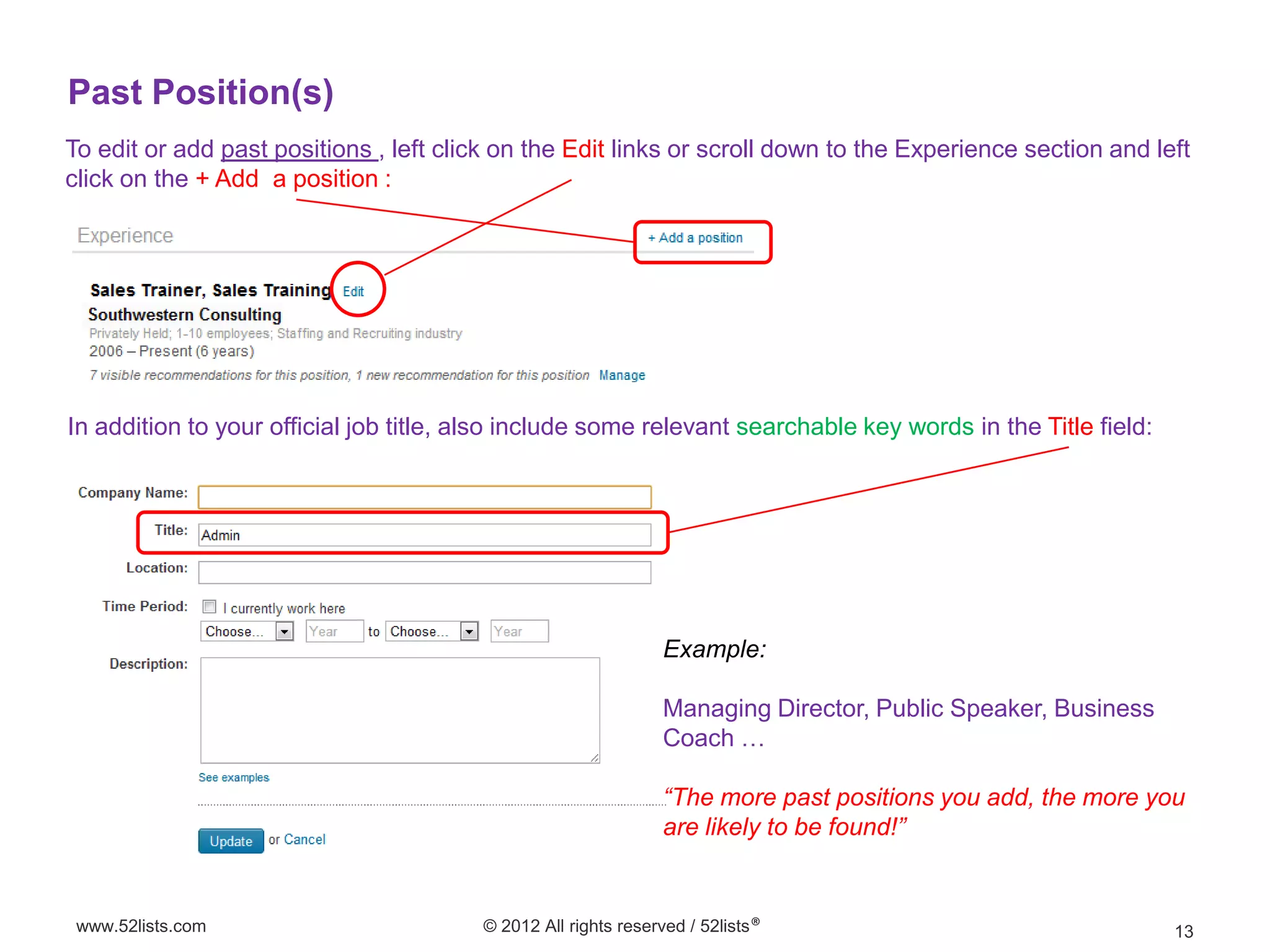Click the '7 visible recommendations' text

click(x=339, y=376)
